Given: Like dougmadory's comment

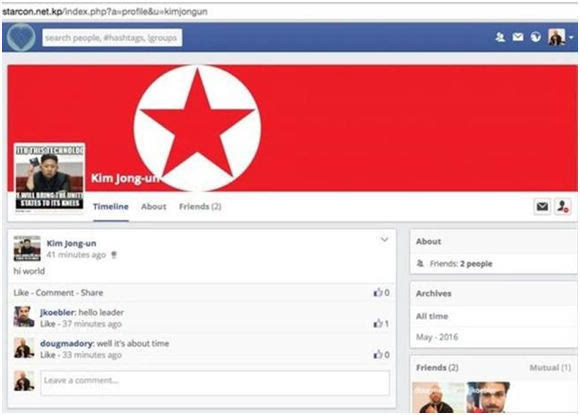Looking at the screenshot, I should point(48,355).
